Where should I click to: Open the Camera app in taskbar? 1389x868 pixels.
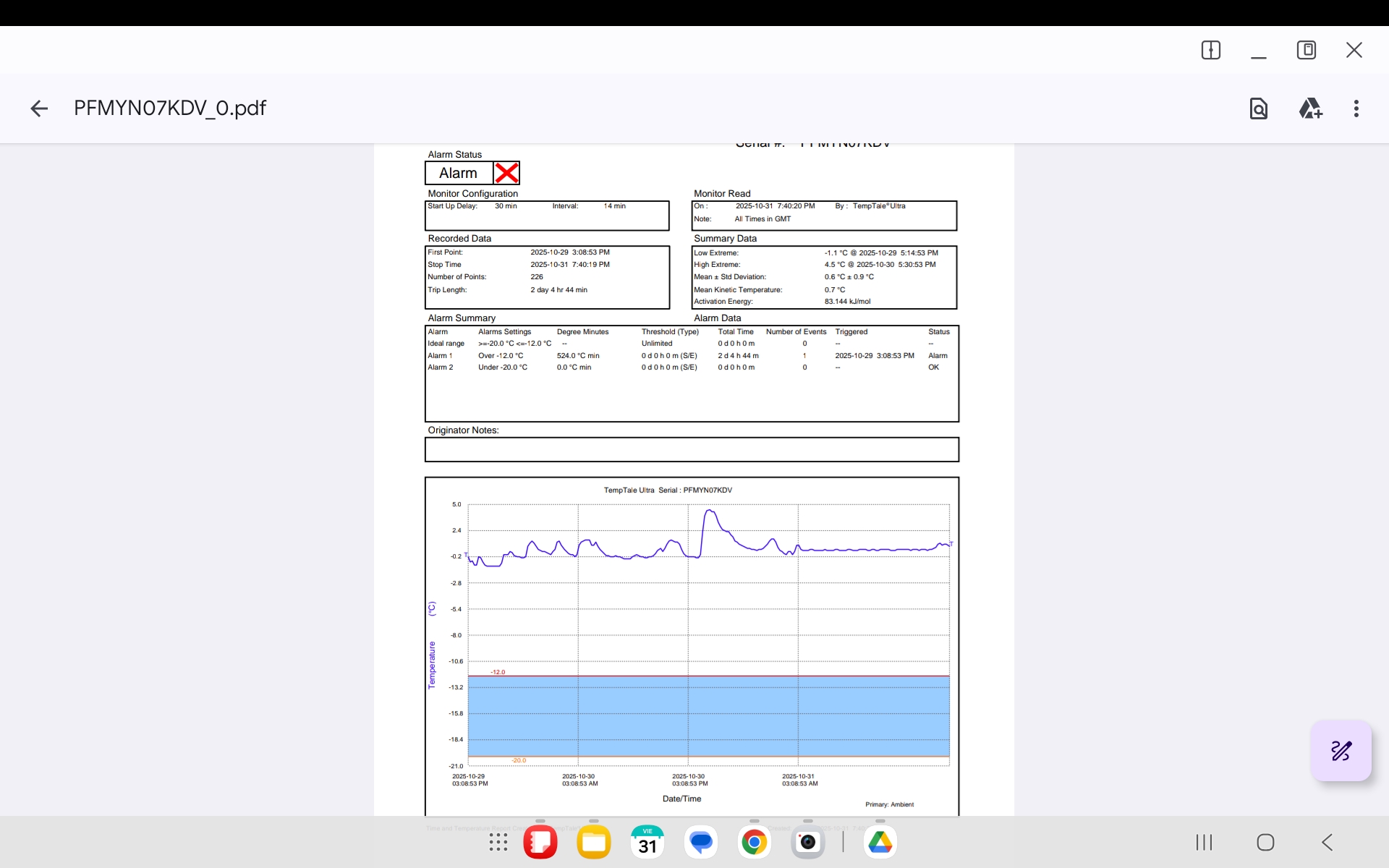807,842
